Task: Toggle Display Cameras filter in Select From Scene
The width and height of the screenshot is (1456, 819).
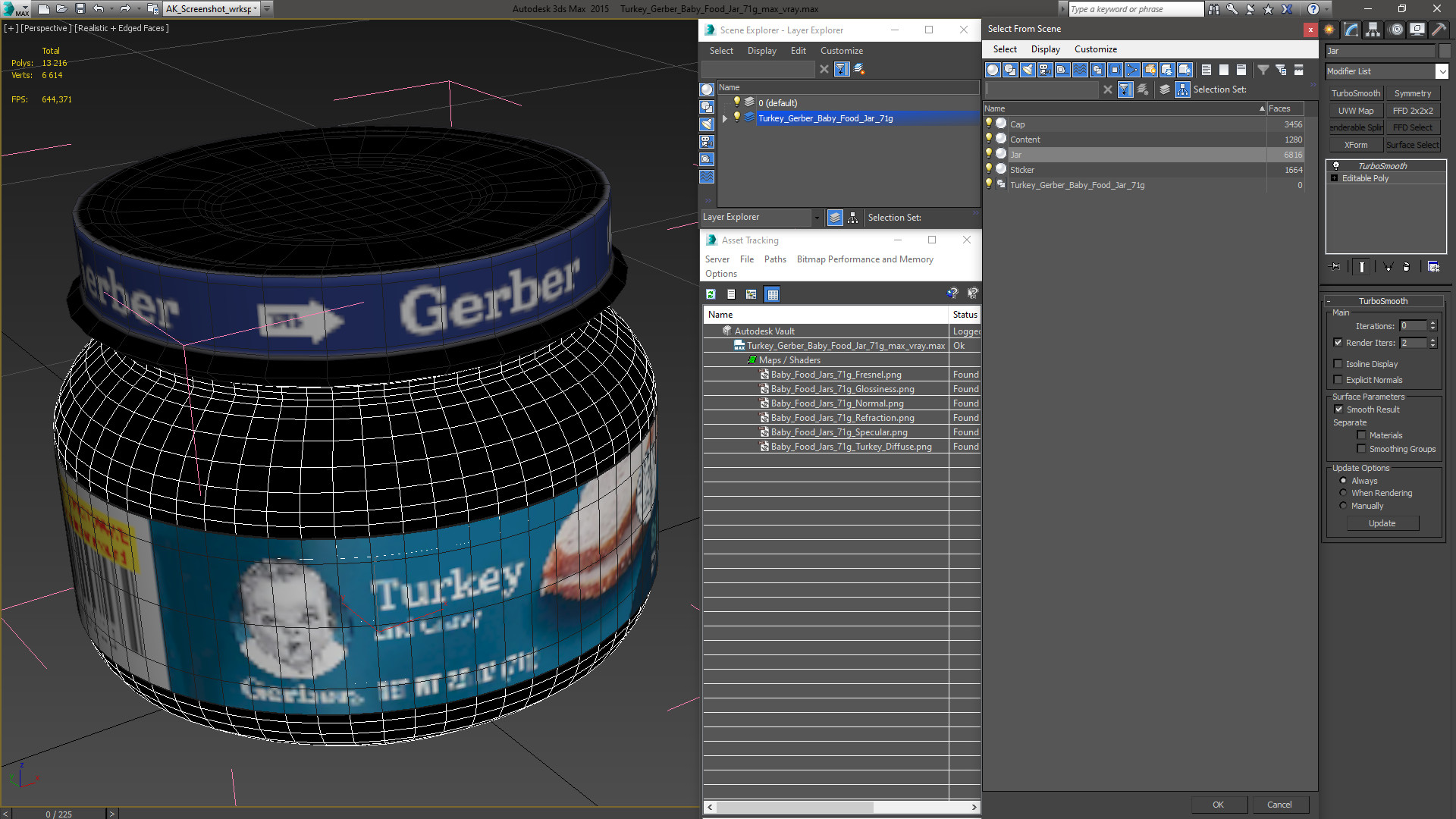Action: 1045,70
